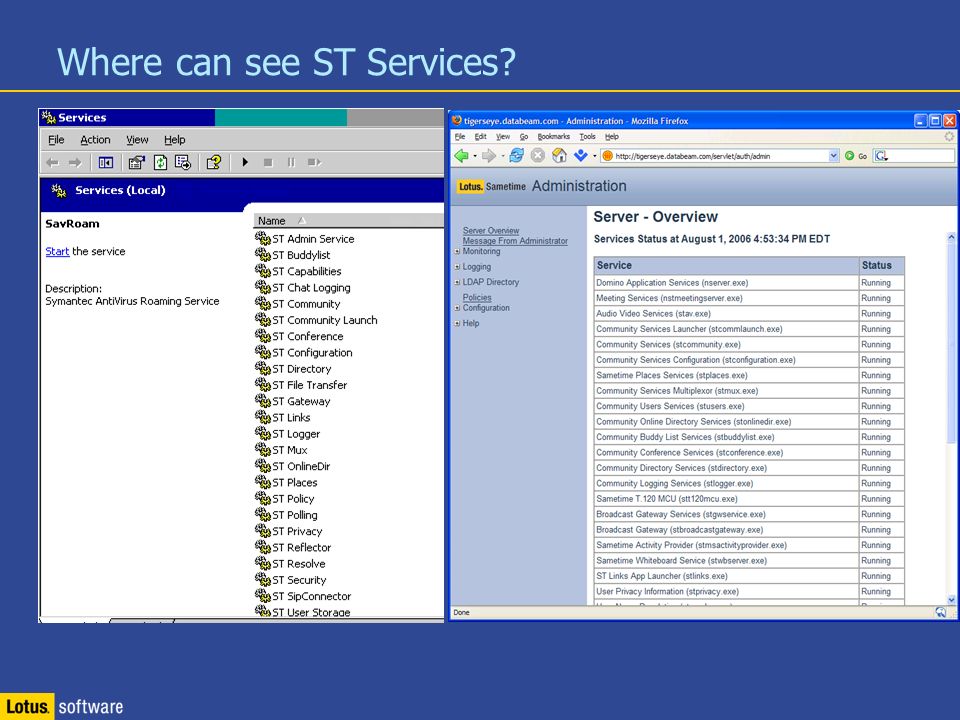Open the Go menu in Firefox
The height and width of the screenshot is (720, 960).
pyautogui.click(x=523, y=137)
